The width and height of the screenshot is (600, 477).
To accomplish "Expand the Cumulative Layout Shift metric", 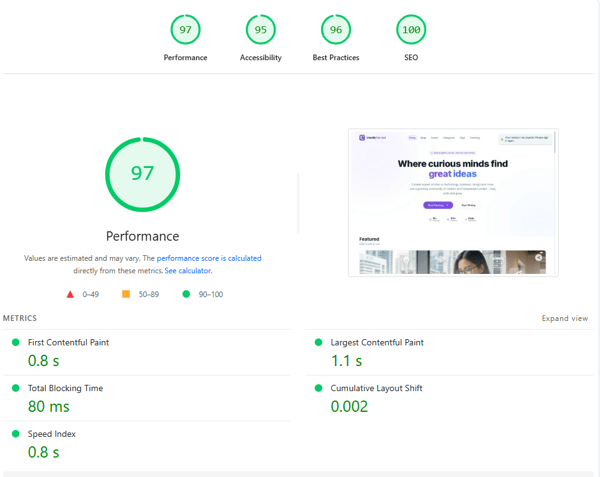I will point(450,398).
